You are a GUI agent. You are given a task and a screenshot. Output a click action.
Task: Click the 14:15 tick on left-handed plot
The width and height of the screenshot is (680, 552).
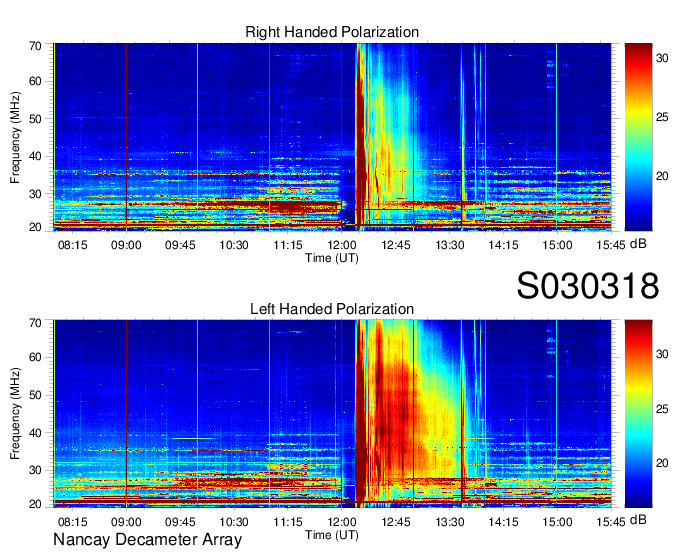point(503,522)
